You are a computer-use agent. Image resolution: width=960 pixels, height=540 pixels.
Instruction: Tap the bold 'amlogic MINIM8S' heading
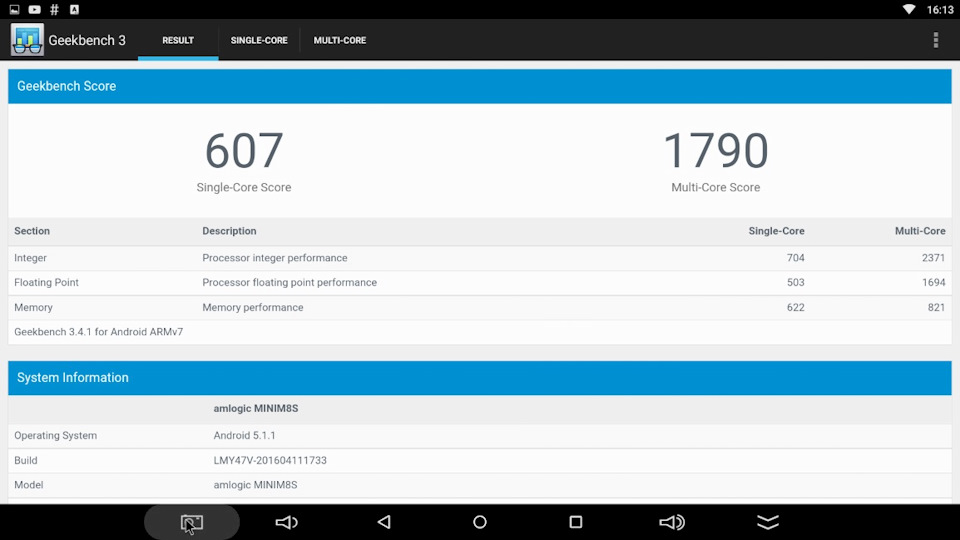tap(256, 408)
